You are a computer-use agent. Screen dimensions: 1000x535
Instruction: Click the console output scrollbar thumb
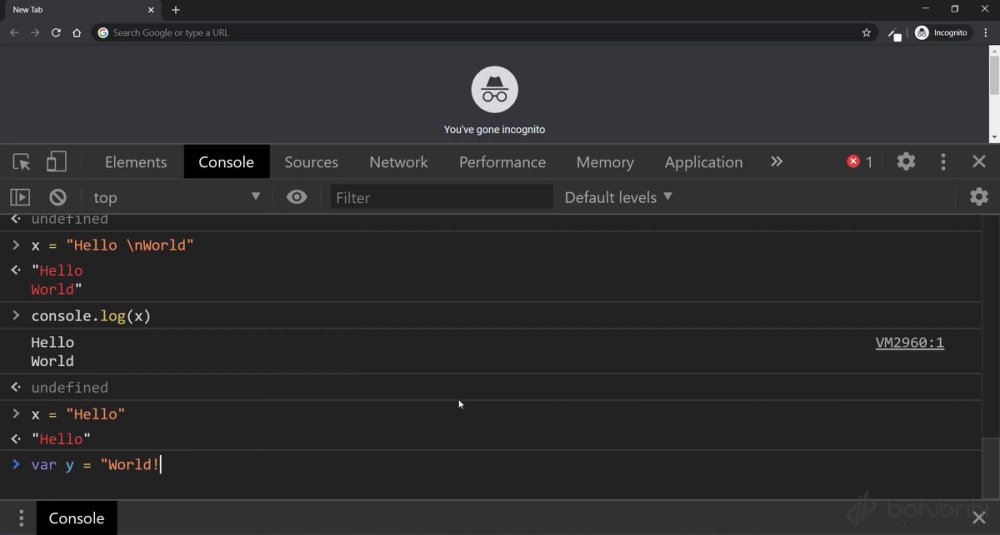click(x=990, y=467)
